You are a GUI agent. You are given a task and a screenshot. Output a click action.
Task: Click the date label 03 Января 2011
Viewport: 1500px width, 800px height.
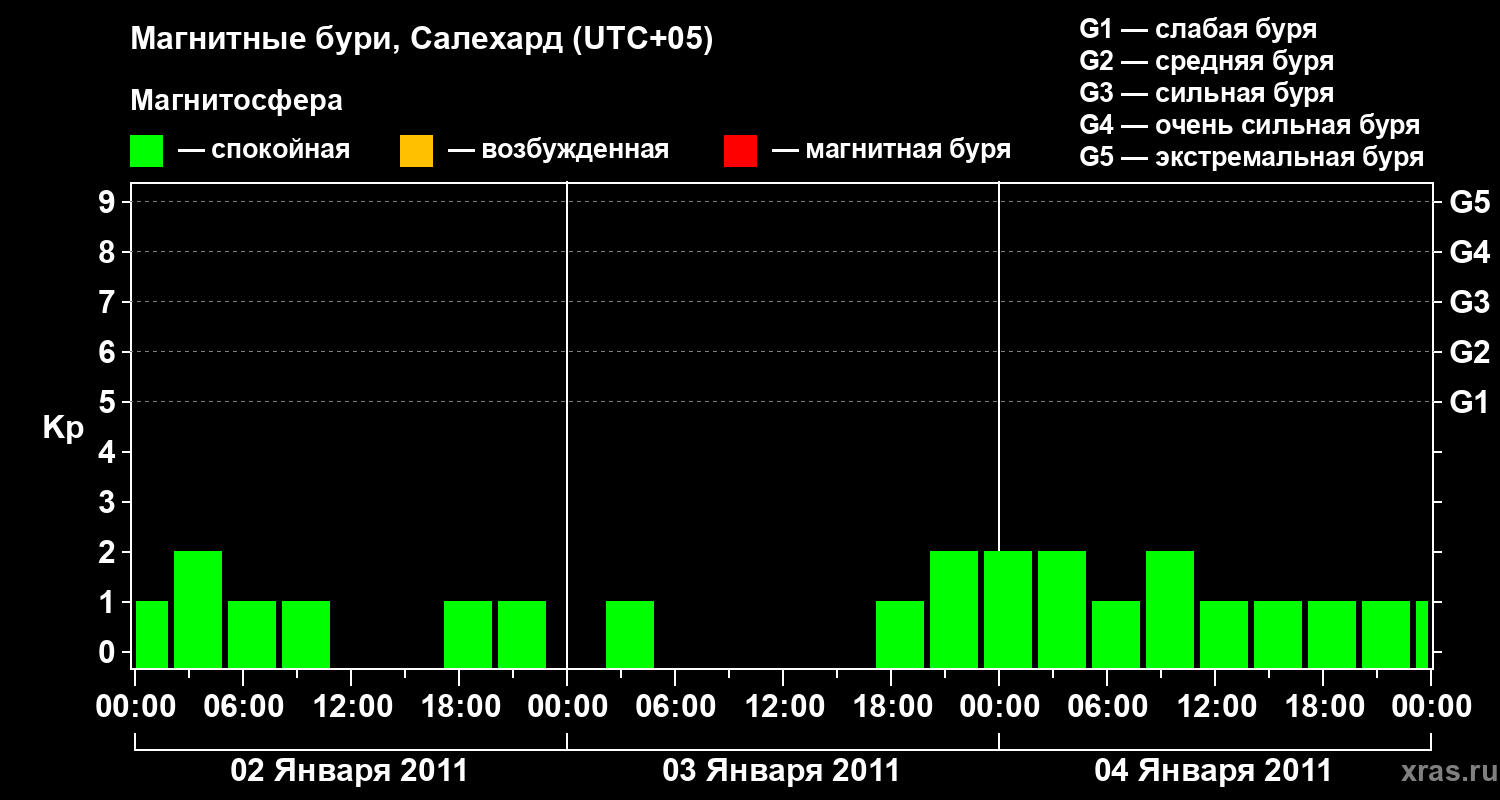(x=781, y=771)
